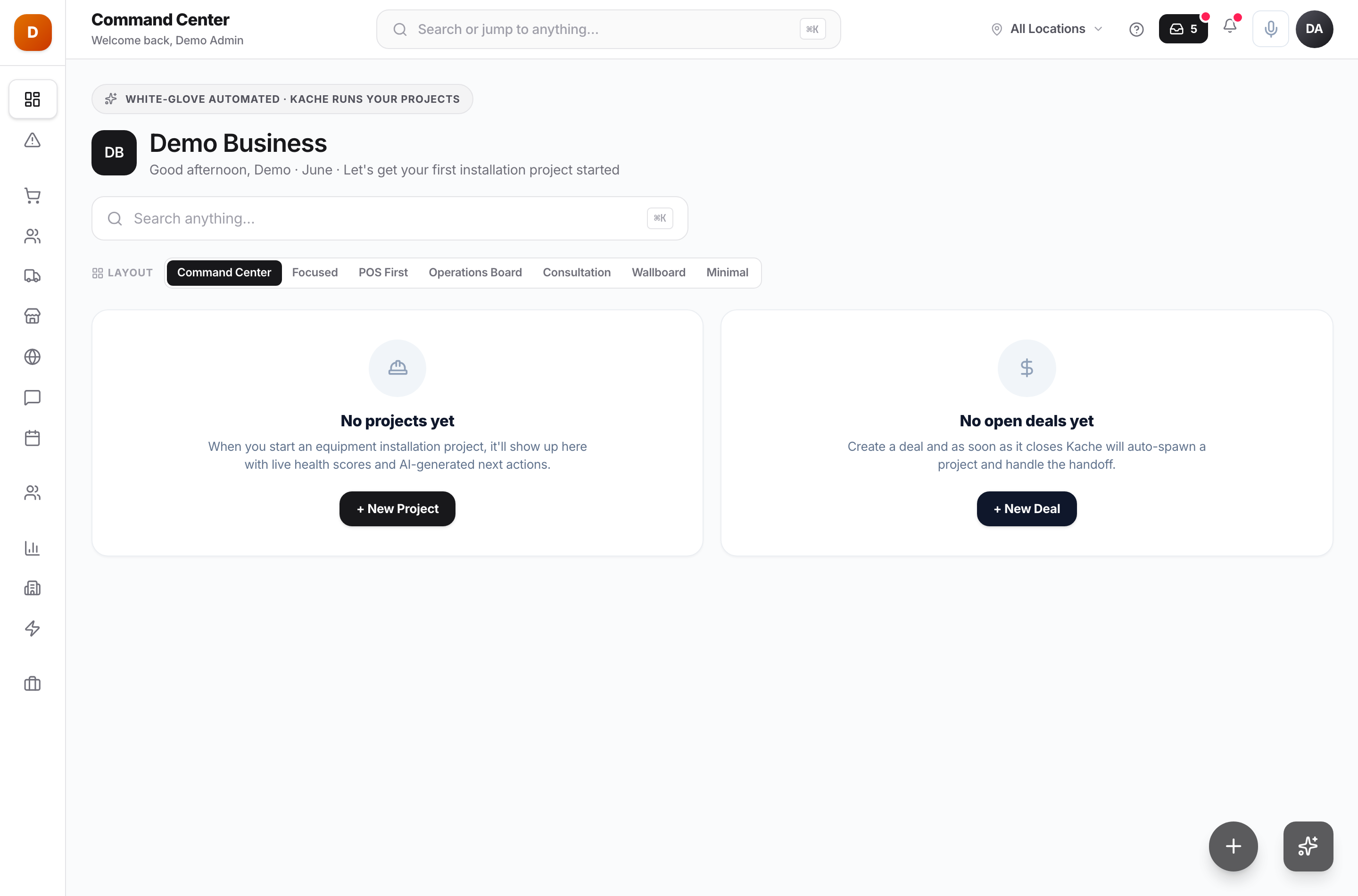Image resolution: width=1358 pixels, height=896 pixels.
Task: Click the 'No open deals yet' heading
Action: [1027, 421]
